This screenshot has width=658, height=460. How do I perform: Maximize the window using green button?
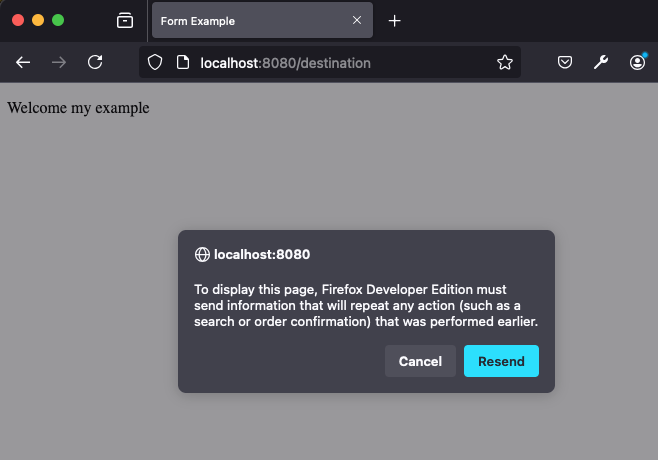58,20
